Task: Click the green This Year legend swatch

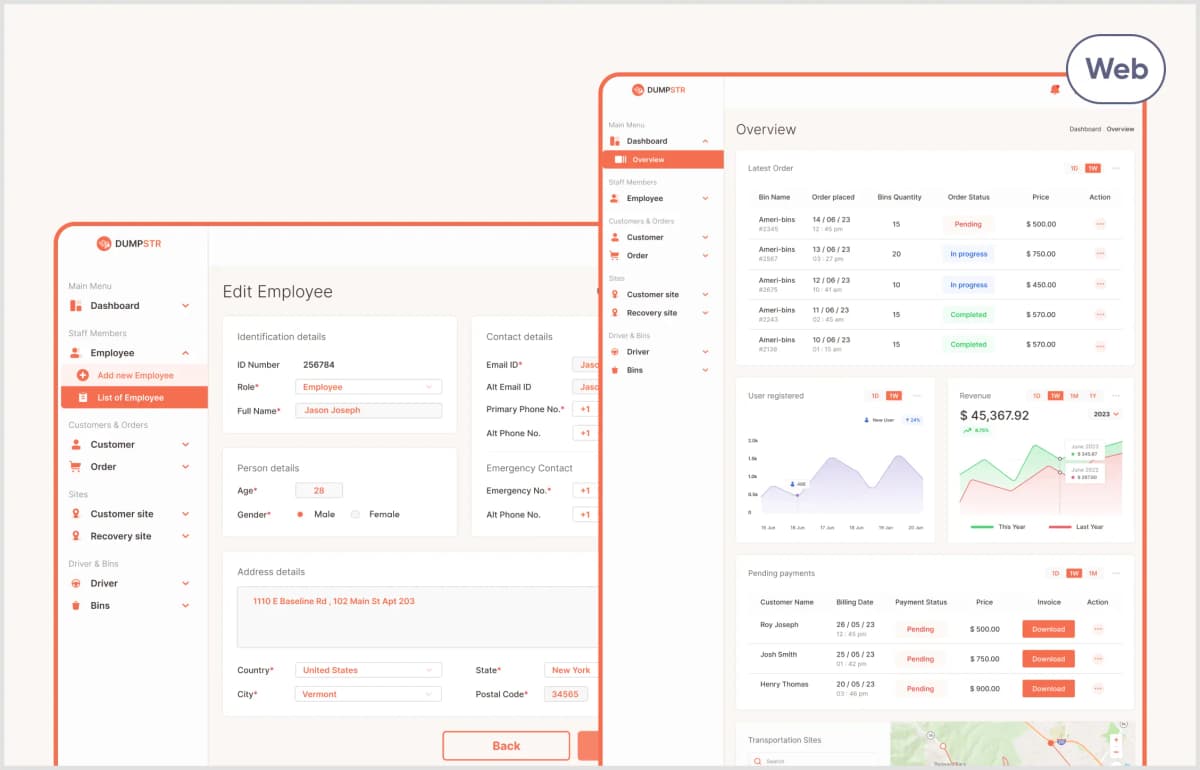Action: coord(982,526)
